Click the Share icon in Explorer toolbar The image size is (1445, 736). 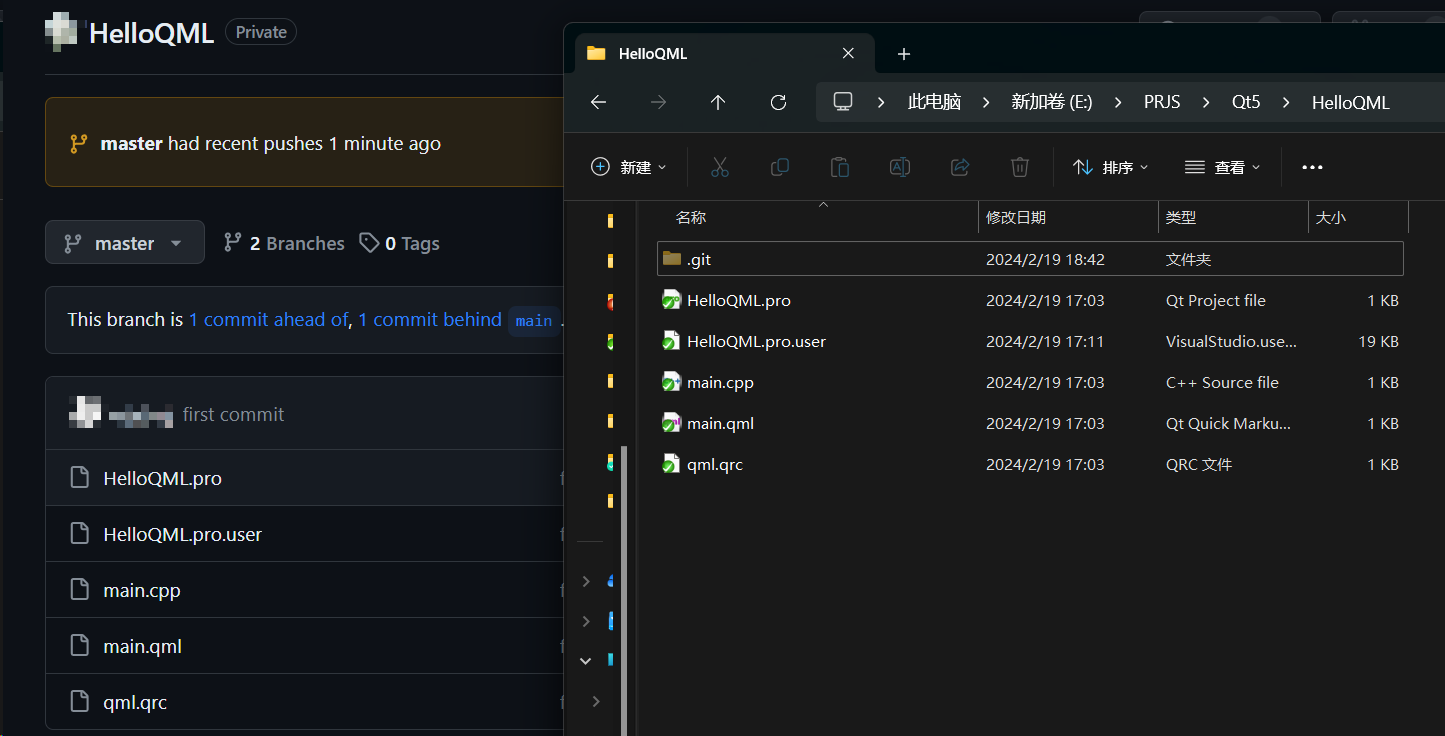(960, 167)
